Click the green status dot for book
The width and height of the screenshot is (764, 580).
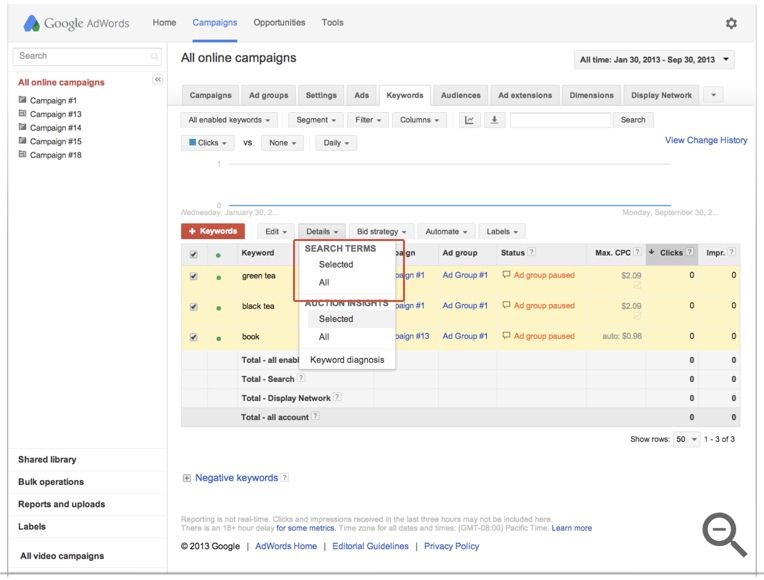point(218,338)
